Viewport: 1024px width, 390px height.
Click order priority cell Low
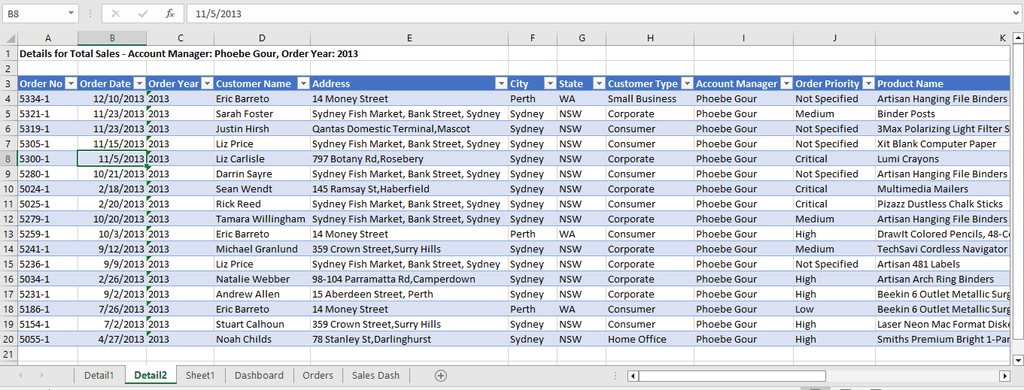[835, 309]
